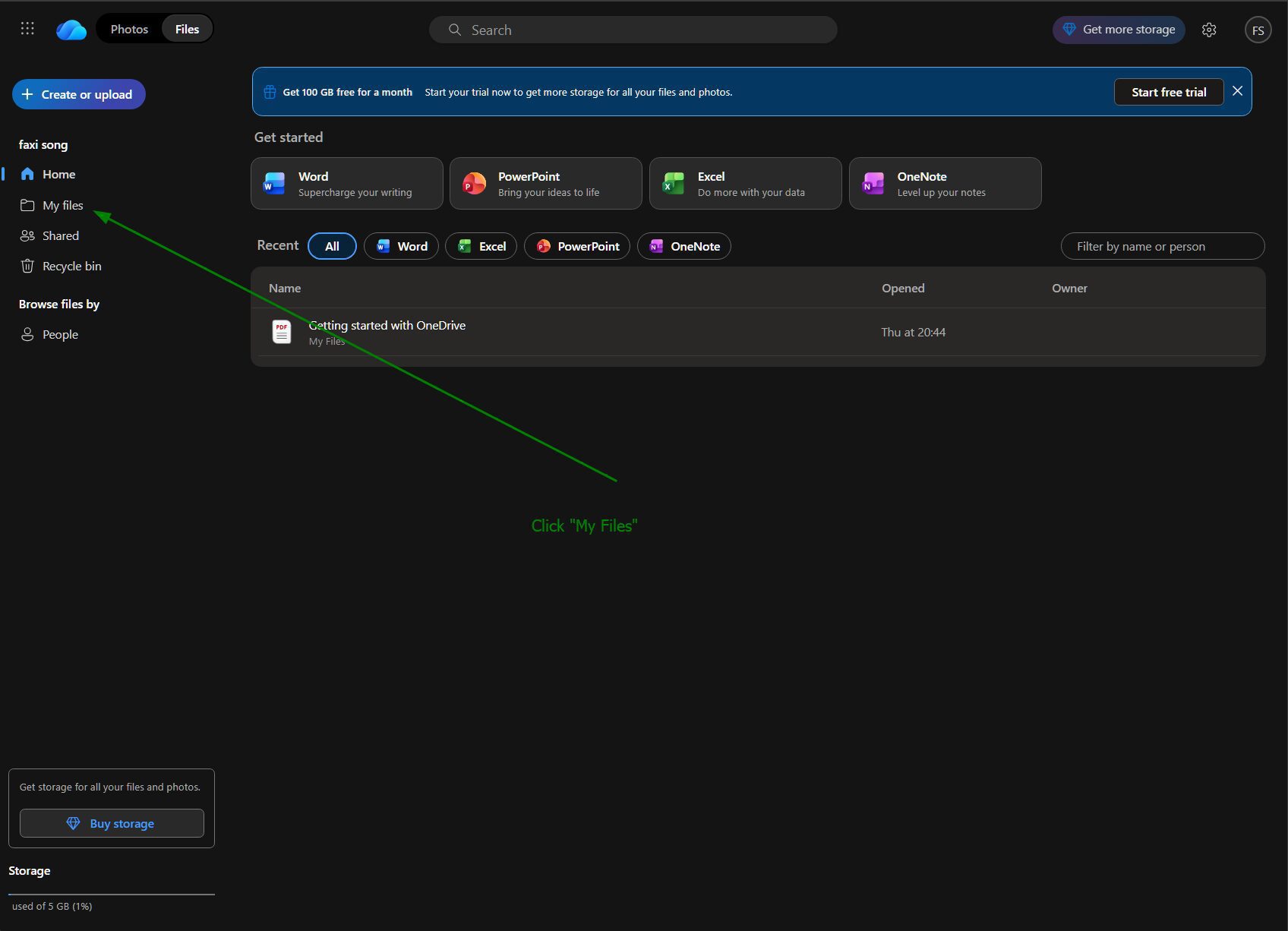Click the search magnifier icon

tap(455, 30)
